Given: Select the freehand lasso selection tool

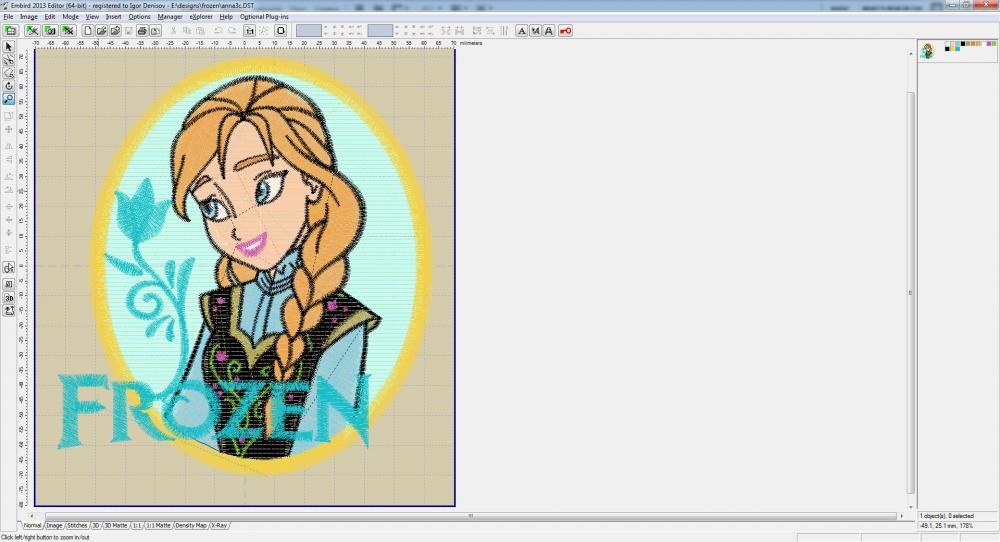Looking at the screenshot, I should tap(8, 73).
